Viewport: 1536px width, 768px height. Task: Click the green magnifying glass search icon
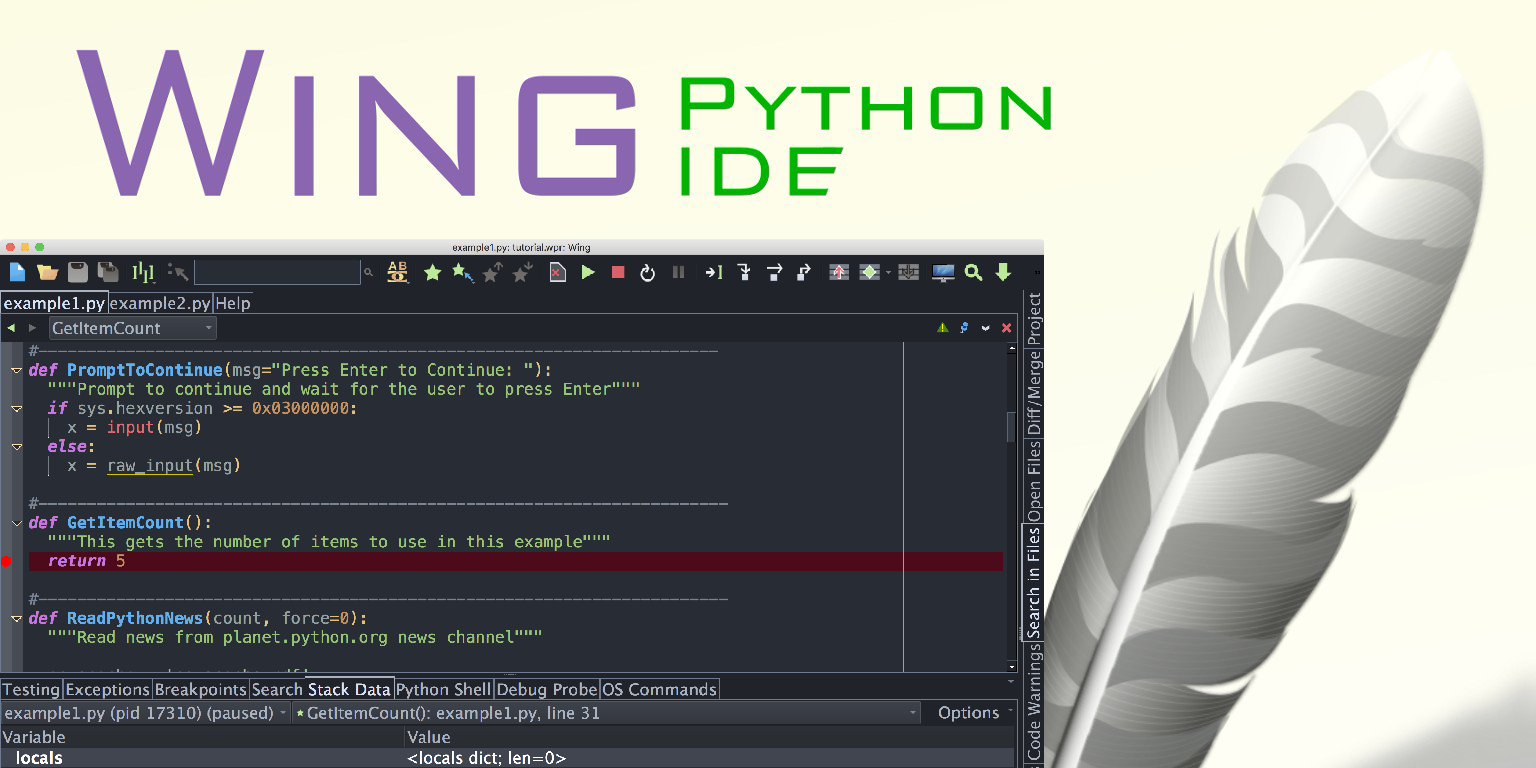click(973, 272)
